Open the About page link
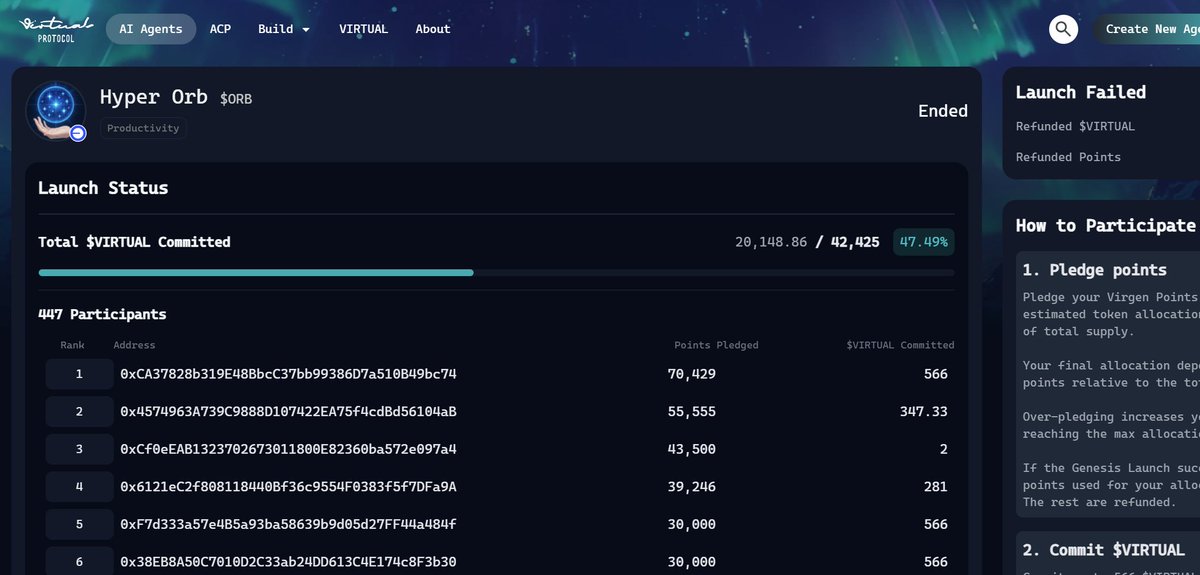 433,29
